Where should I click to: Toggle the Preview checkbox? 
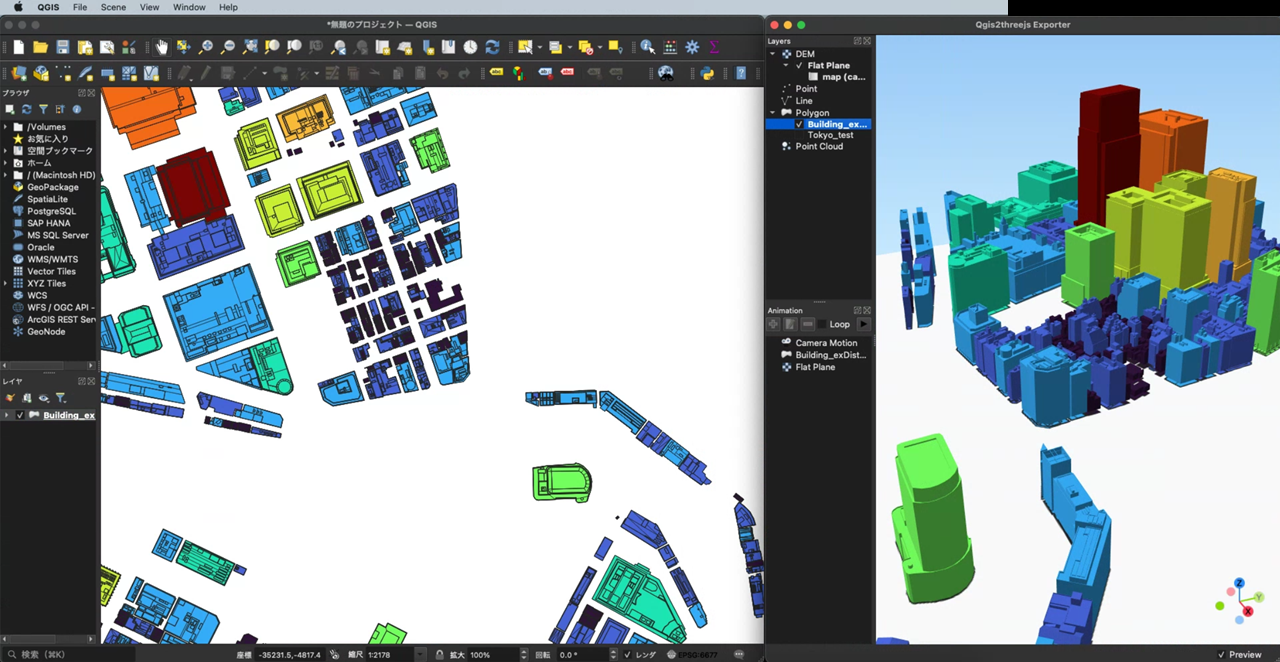coord(1222,655)
